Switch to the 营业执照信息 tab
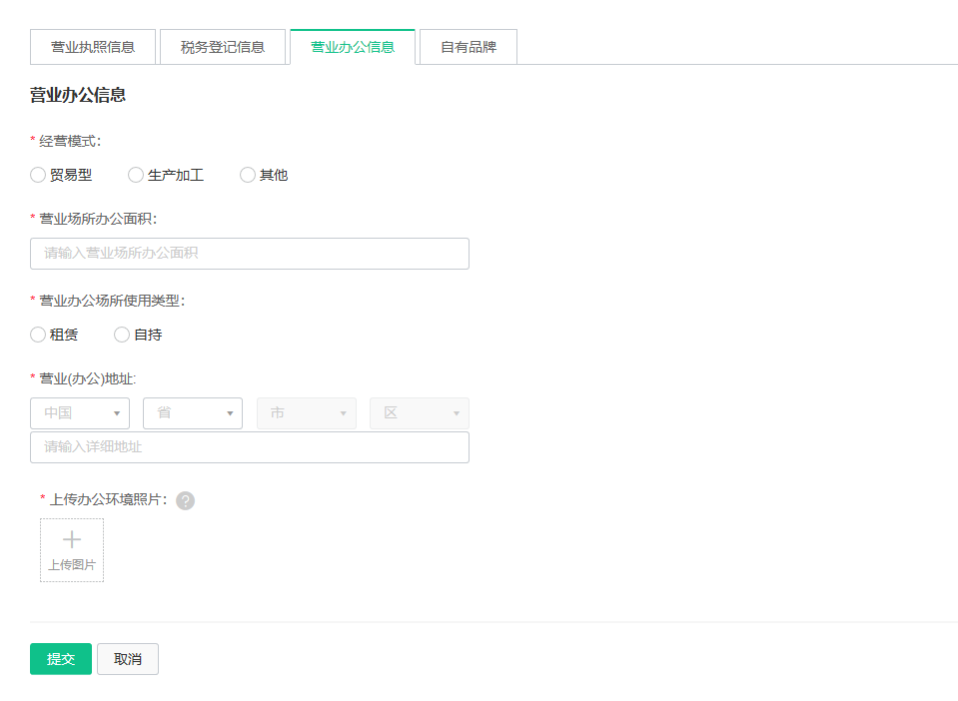Viewport: 958px width, 701px height. point(93,47)
